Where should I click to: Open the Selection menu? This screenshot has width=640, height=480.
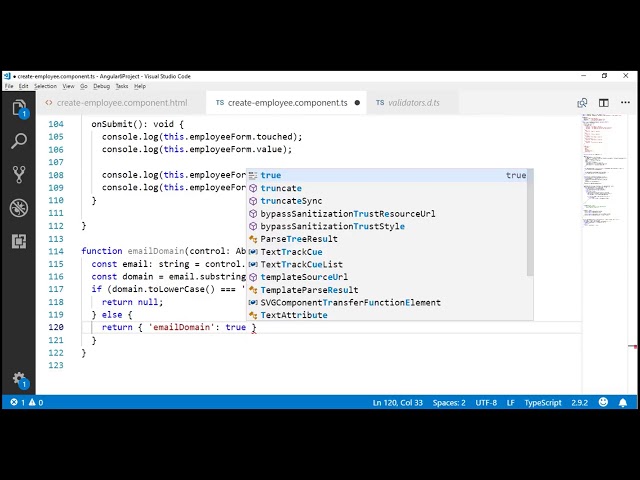[x=45, y=86]
